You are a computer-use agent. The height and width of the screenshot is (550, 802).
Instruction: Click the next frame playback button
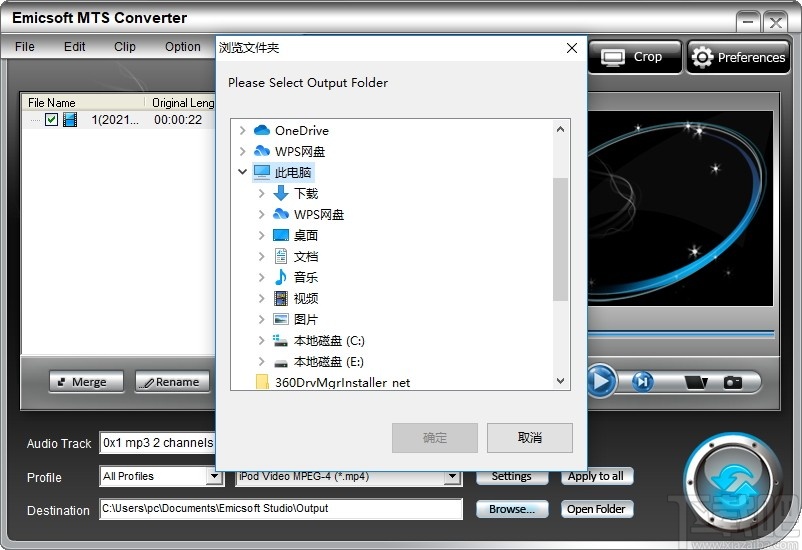(642, 382)
